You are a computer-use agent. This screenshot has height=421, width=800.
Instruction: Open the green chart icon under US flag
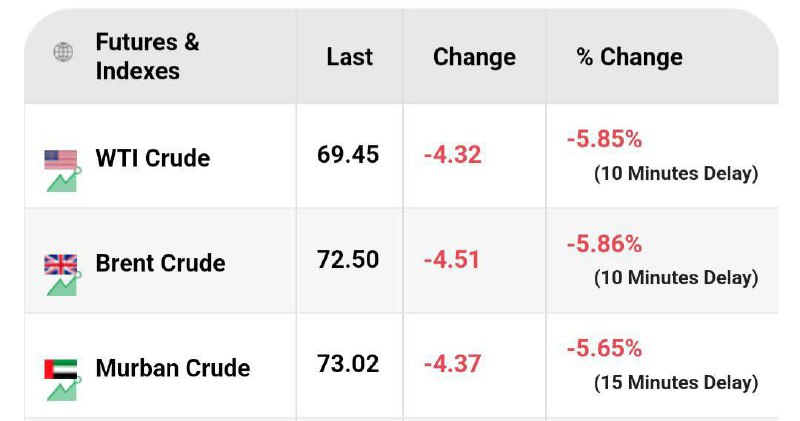[x=63, y=181]
